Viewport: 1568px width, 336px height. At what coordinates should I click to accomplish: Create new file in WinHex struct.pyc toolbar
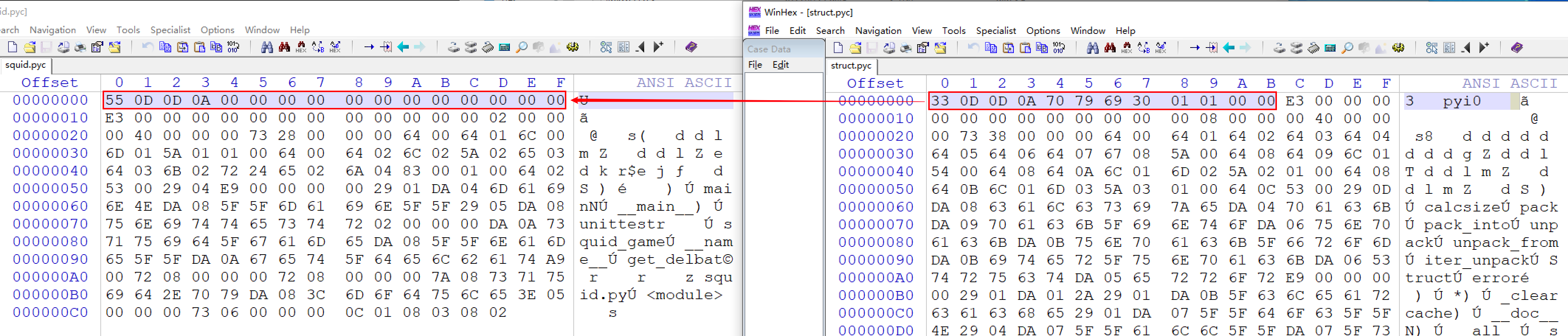click(x=838, y=48)
